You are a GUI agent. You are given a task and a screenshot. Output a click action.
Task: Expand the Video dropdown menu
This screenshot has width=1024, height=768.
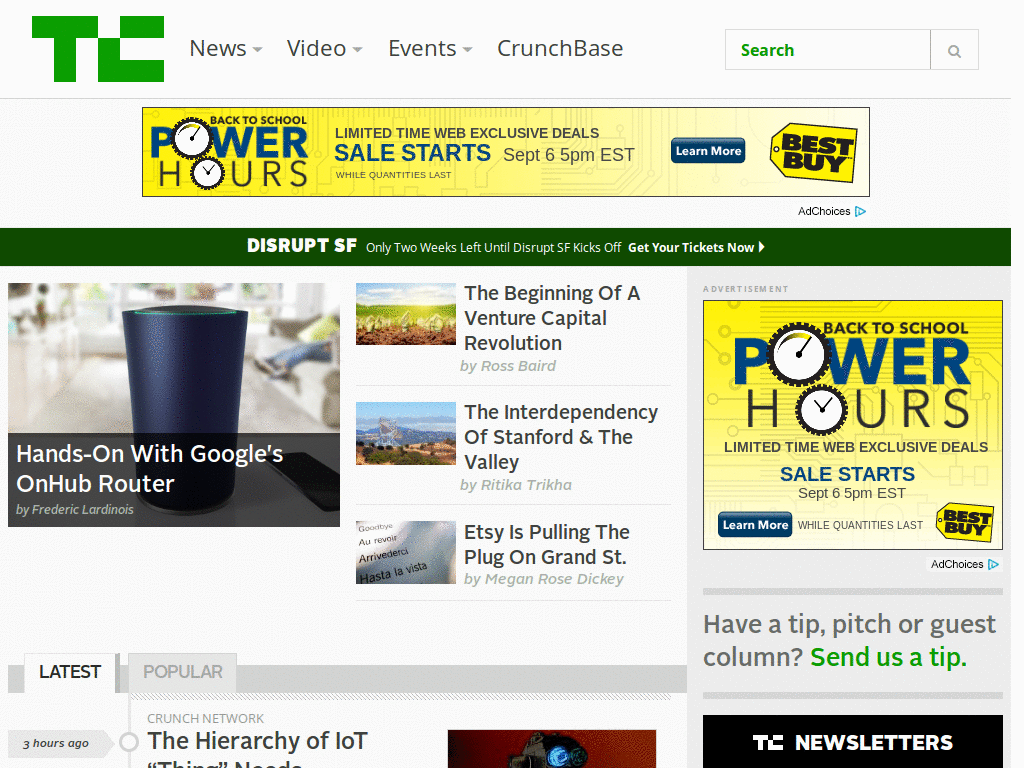click(x=324, y=49)
